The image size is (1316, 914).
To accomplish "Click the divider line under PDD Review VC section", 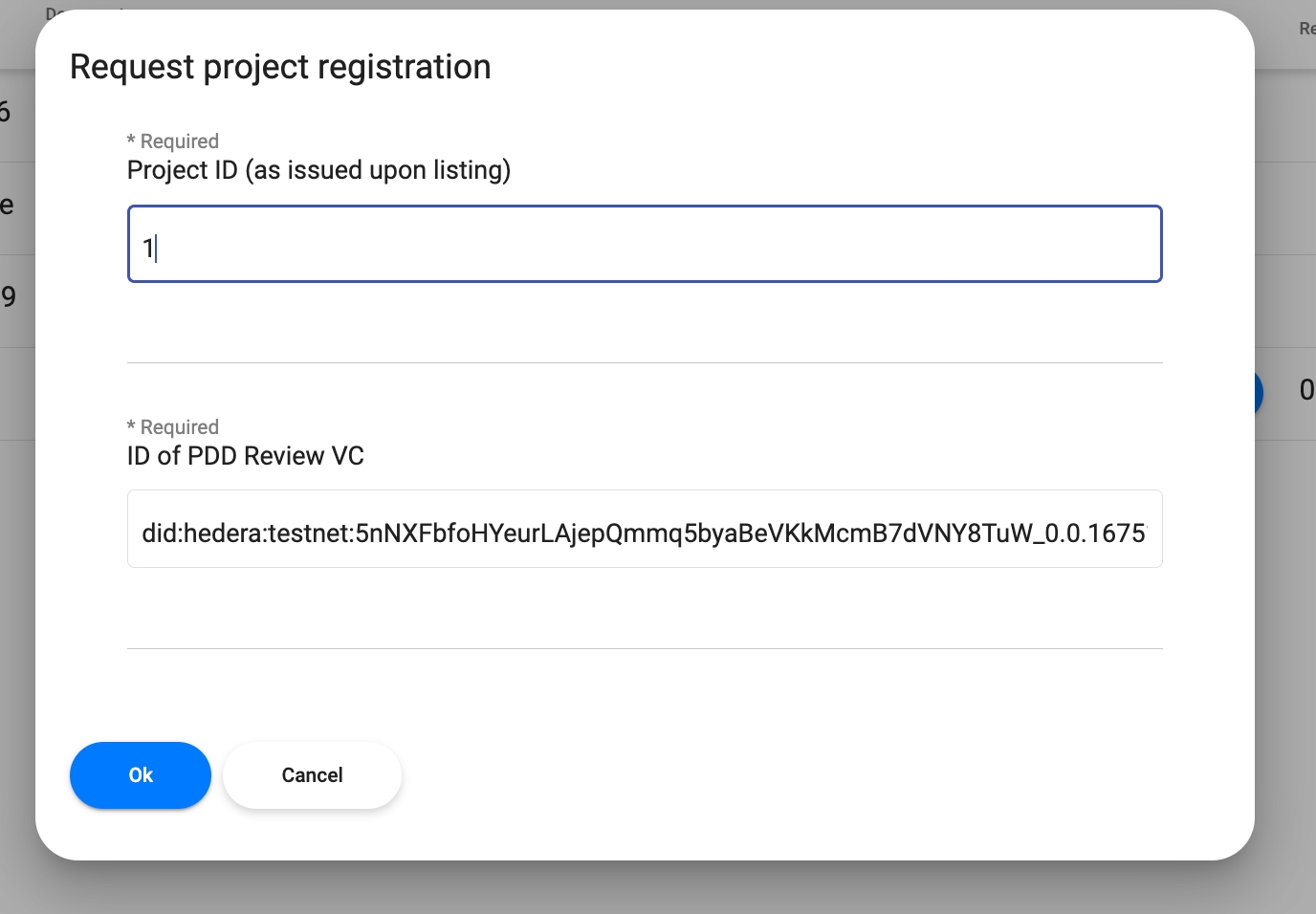I will tap(645, 648).
